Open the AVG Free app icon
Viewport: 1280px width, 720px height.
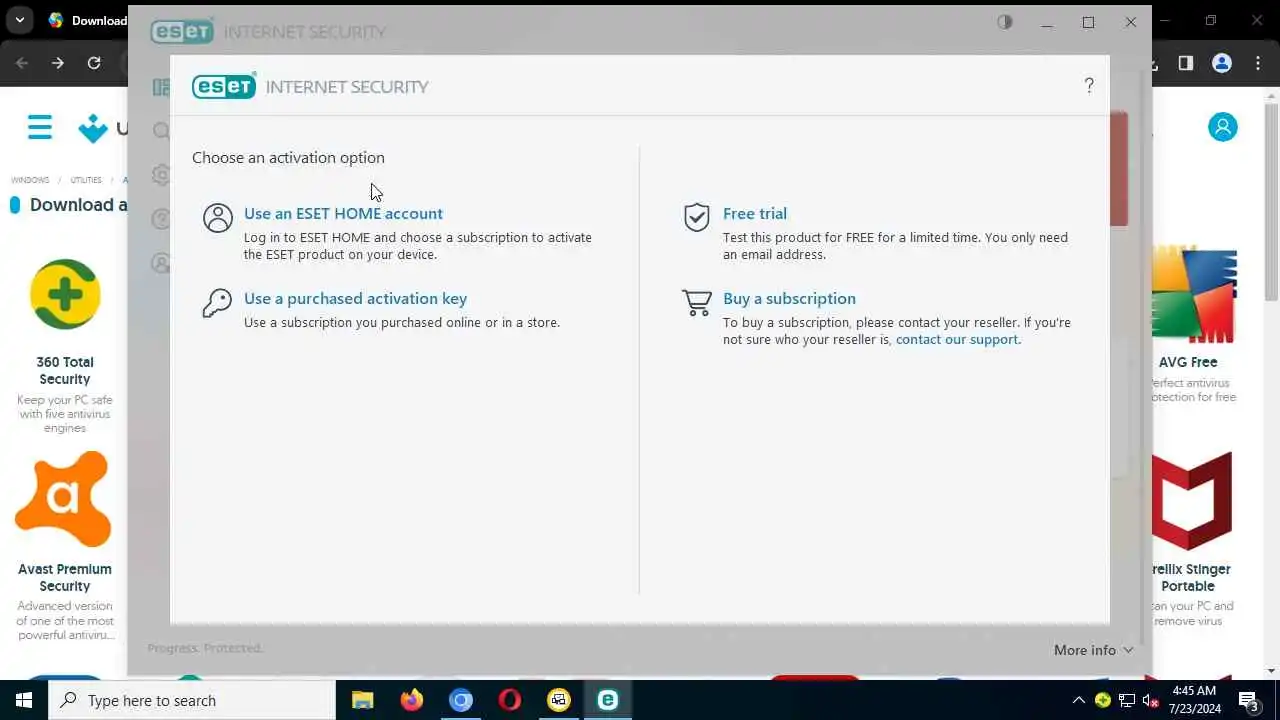(1195, 294)
